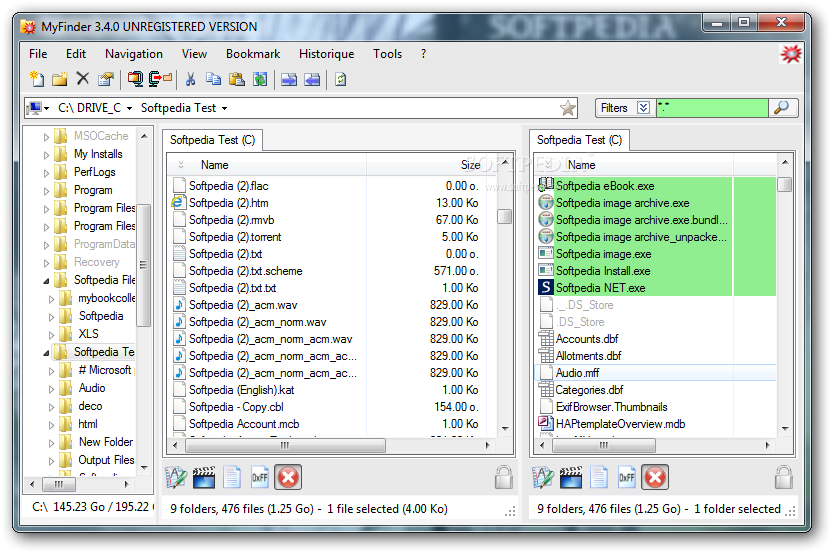Image resolution: width=832 pixels, height=553 pixels.
Task: Expand the MSOCache folder in the tree
Action: (x=46, y=137)
